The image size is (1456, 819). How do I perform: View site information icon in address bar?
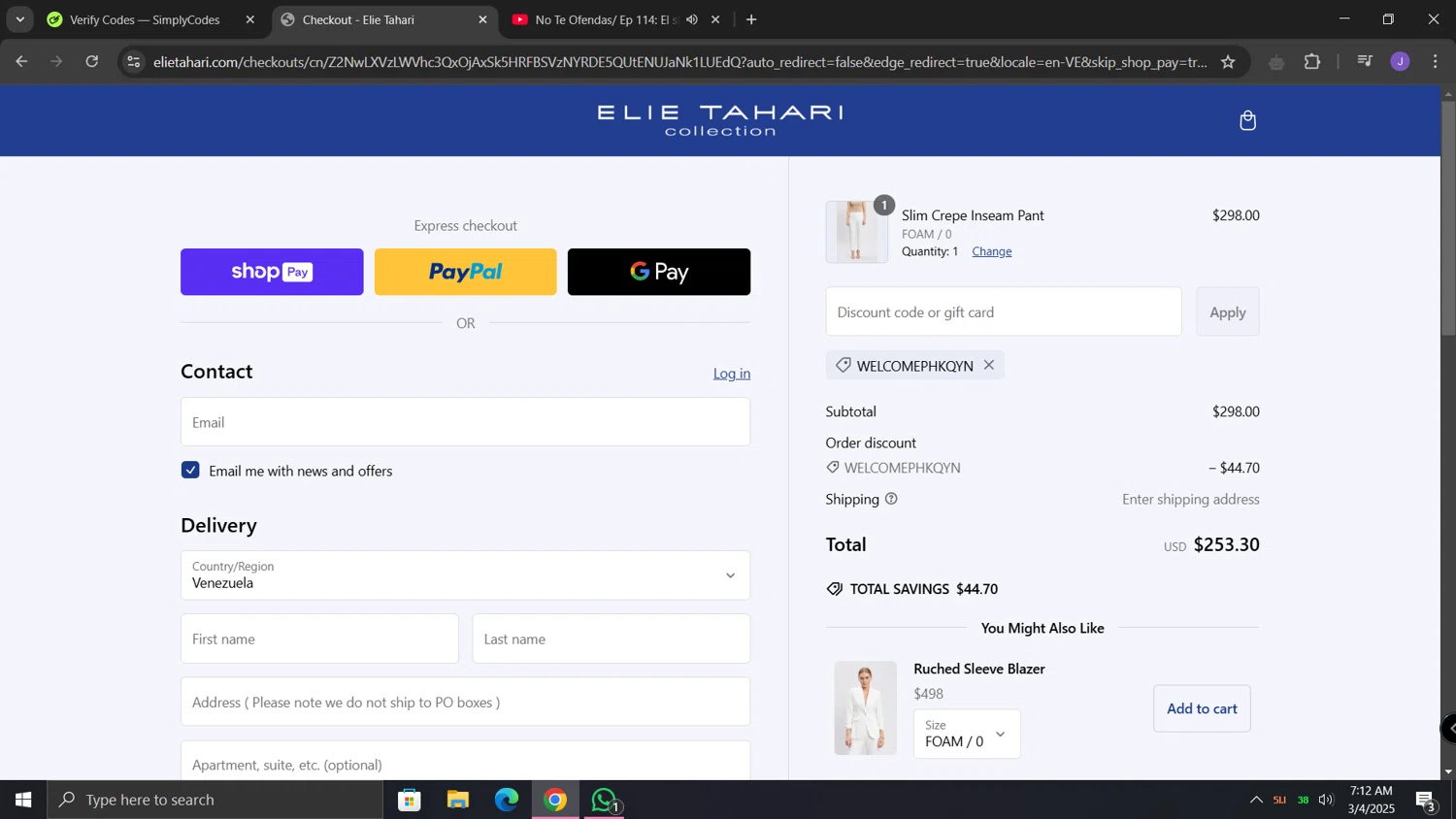[x=134, y=62]
